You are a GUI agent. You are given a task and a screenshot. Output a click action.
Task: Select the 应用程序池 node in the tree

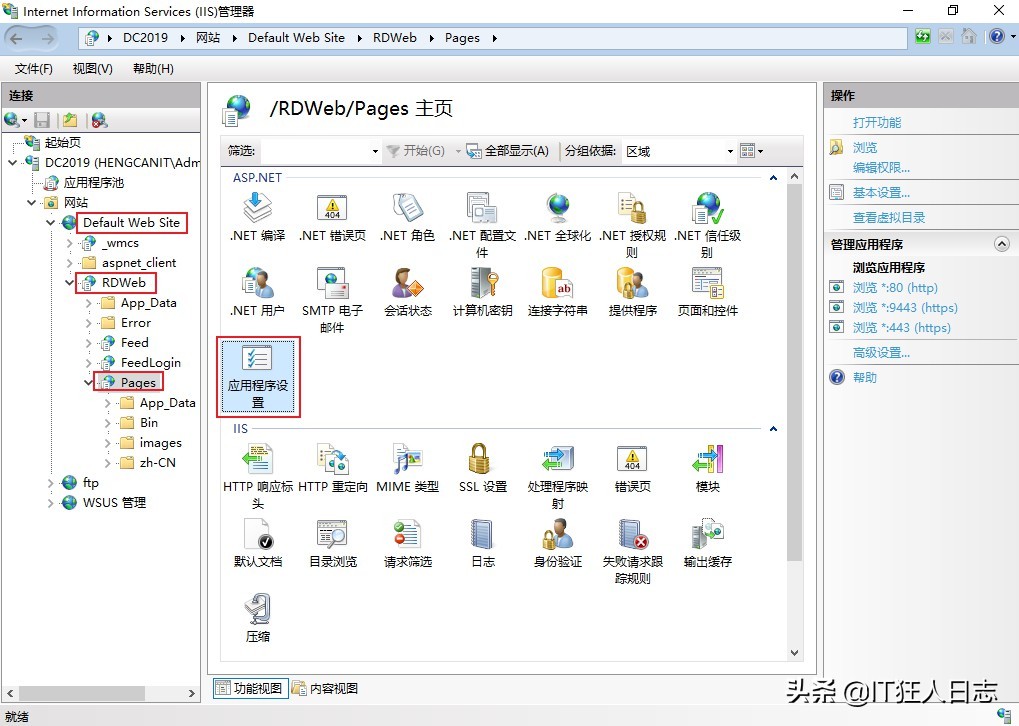coord(94,183)
